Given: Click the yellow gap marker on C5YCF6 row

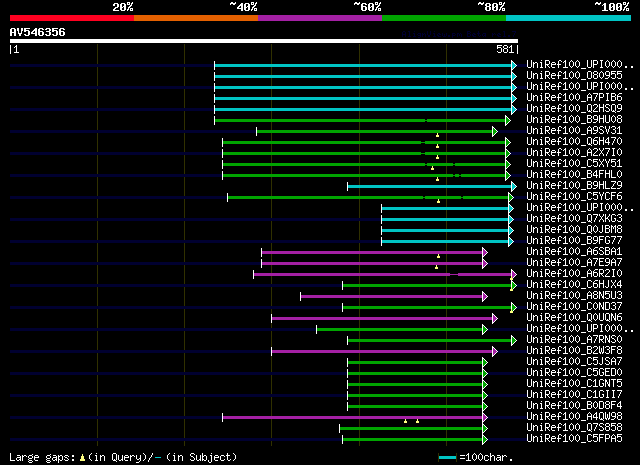Looking at the screenshot, I should (x=438, y=201).
